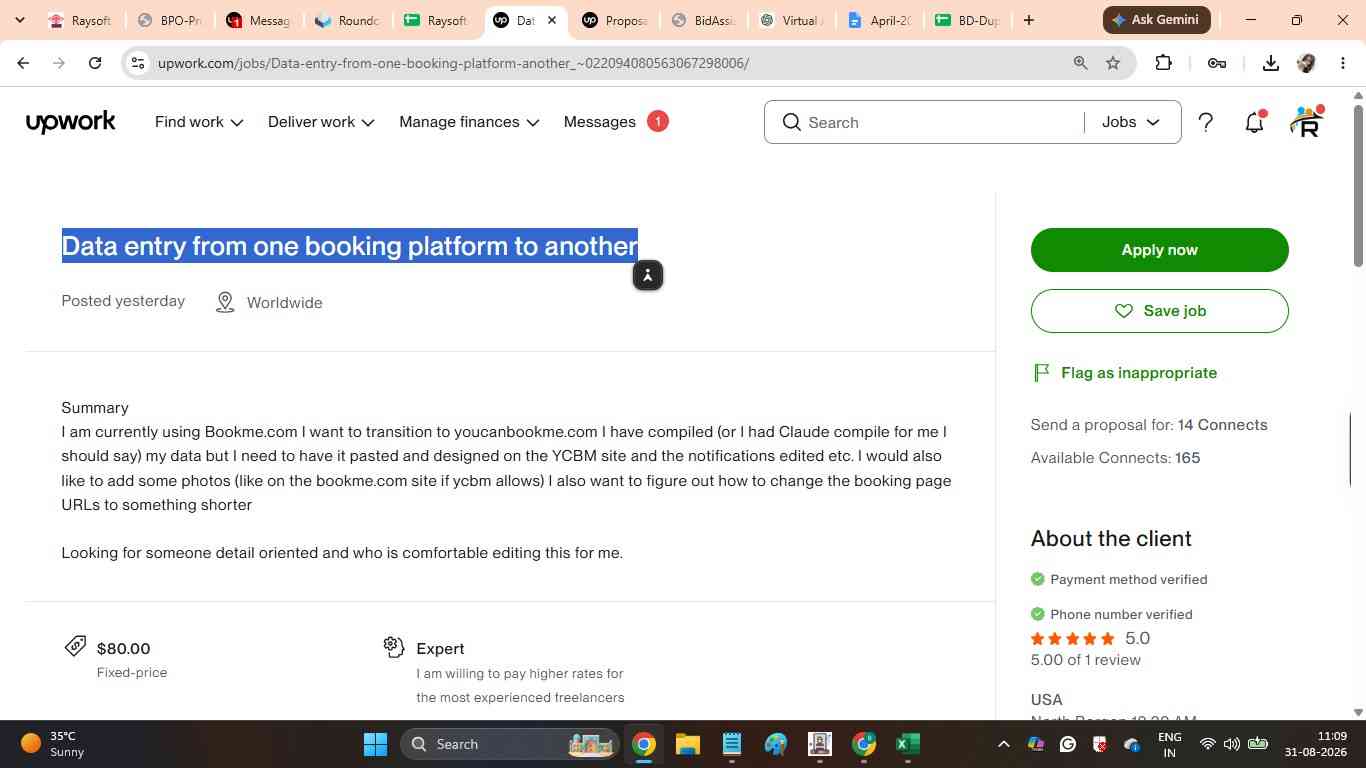This screenshot has width=1366, height=768.
Task: Open the Jobs search category dropdown
Action: tap(1131, 122)
